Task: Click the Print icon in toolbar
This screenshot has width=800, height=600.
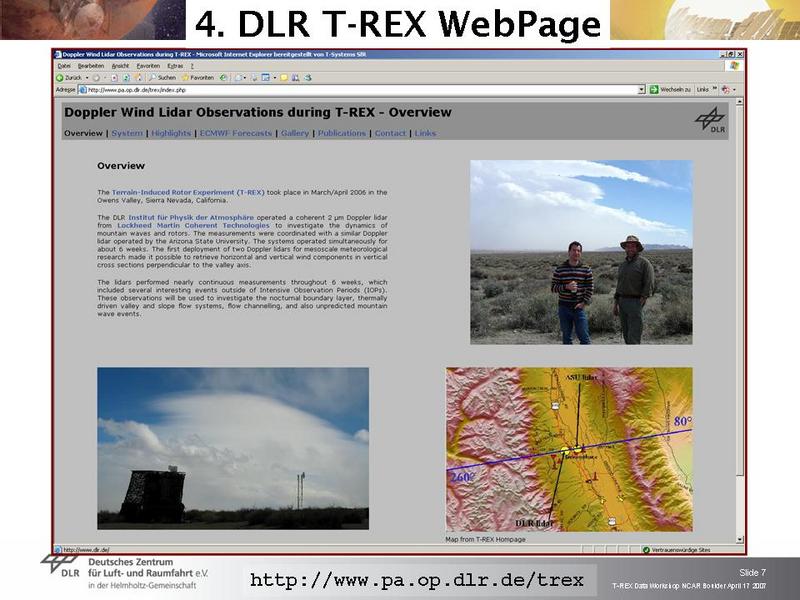Action: click(254, 78)
